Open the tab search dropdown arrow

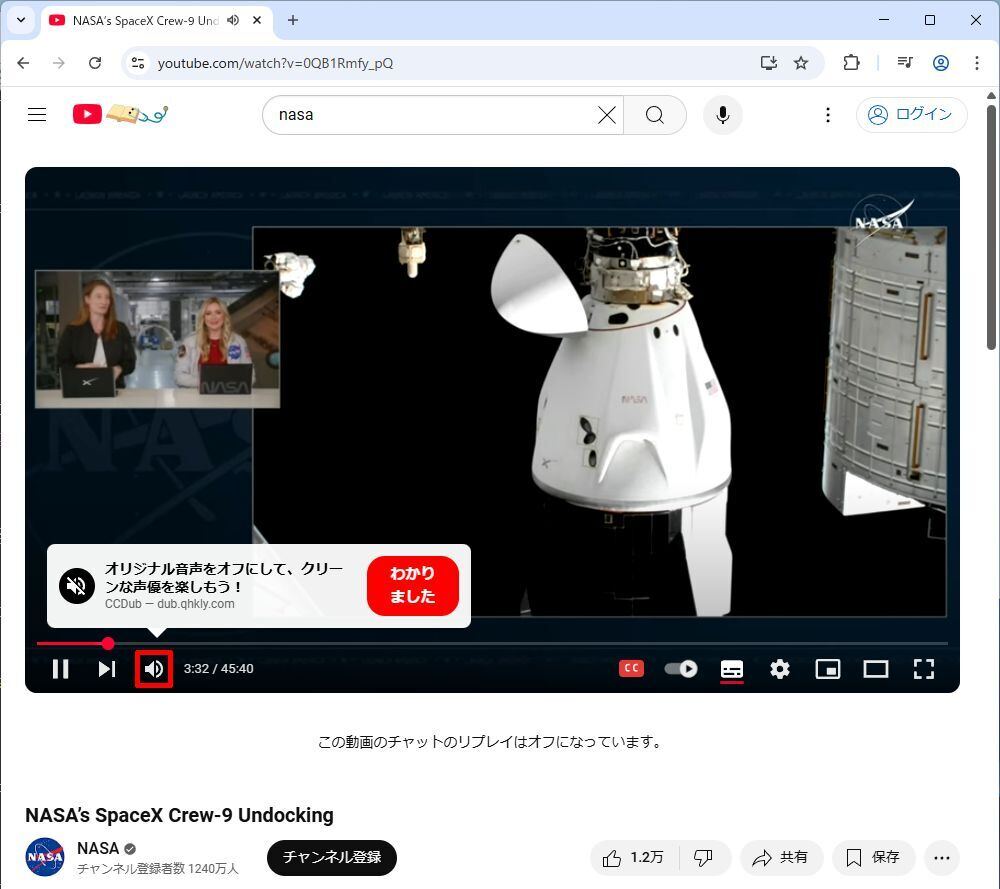pyautogui.click(x=21, y=20)
